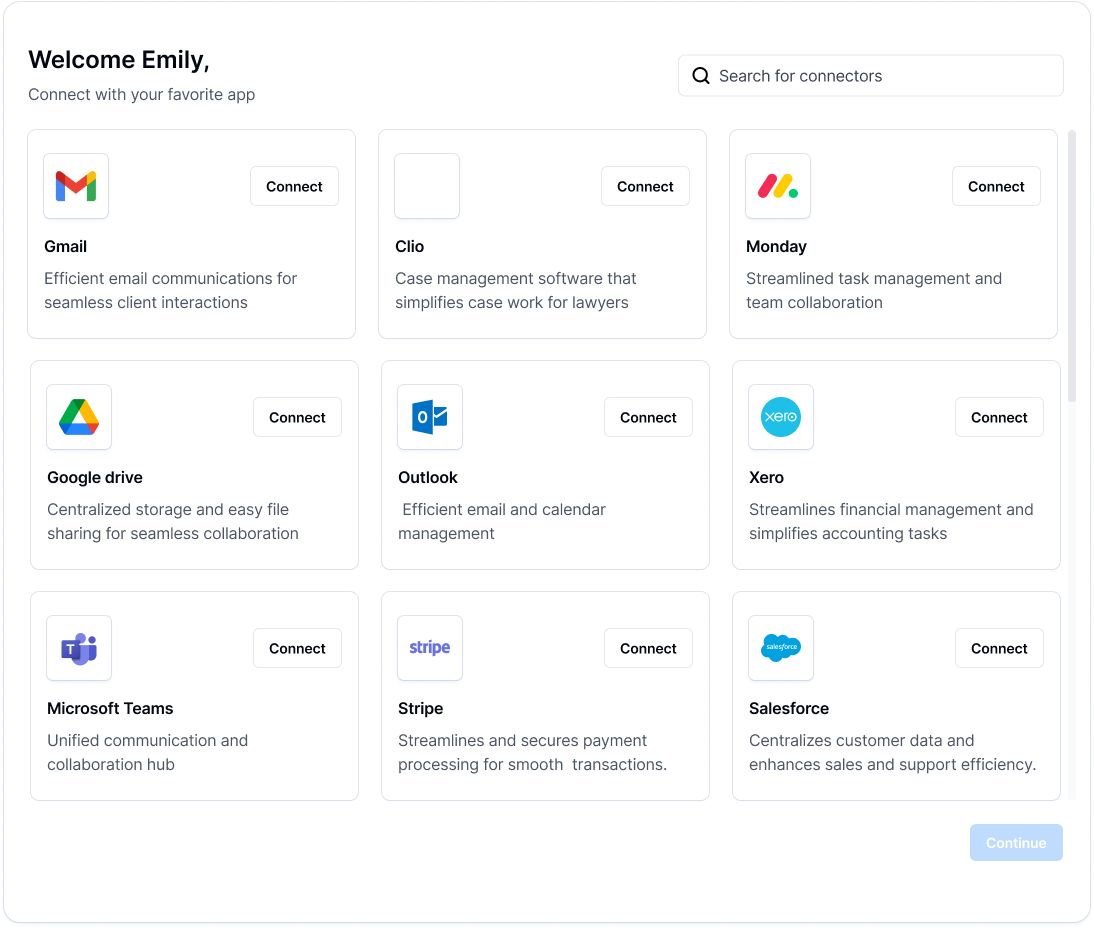Click the magnifier icon in search box

(701, 75)
